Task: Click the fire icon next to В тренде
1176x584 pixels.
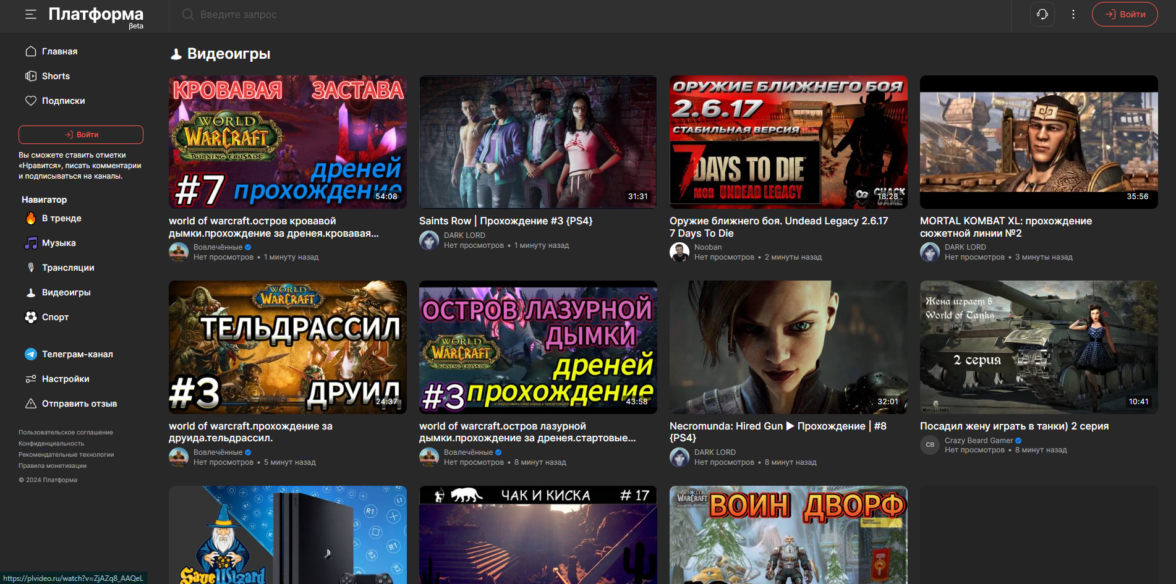Action: click(31, 219)
